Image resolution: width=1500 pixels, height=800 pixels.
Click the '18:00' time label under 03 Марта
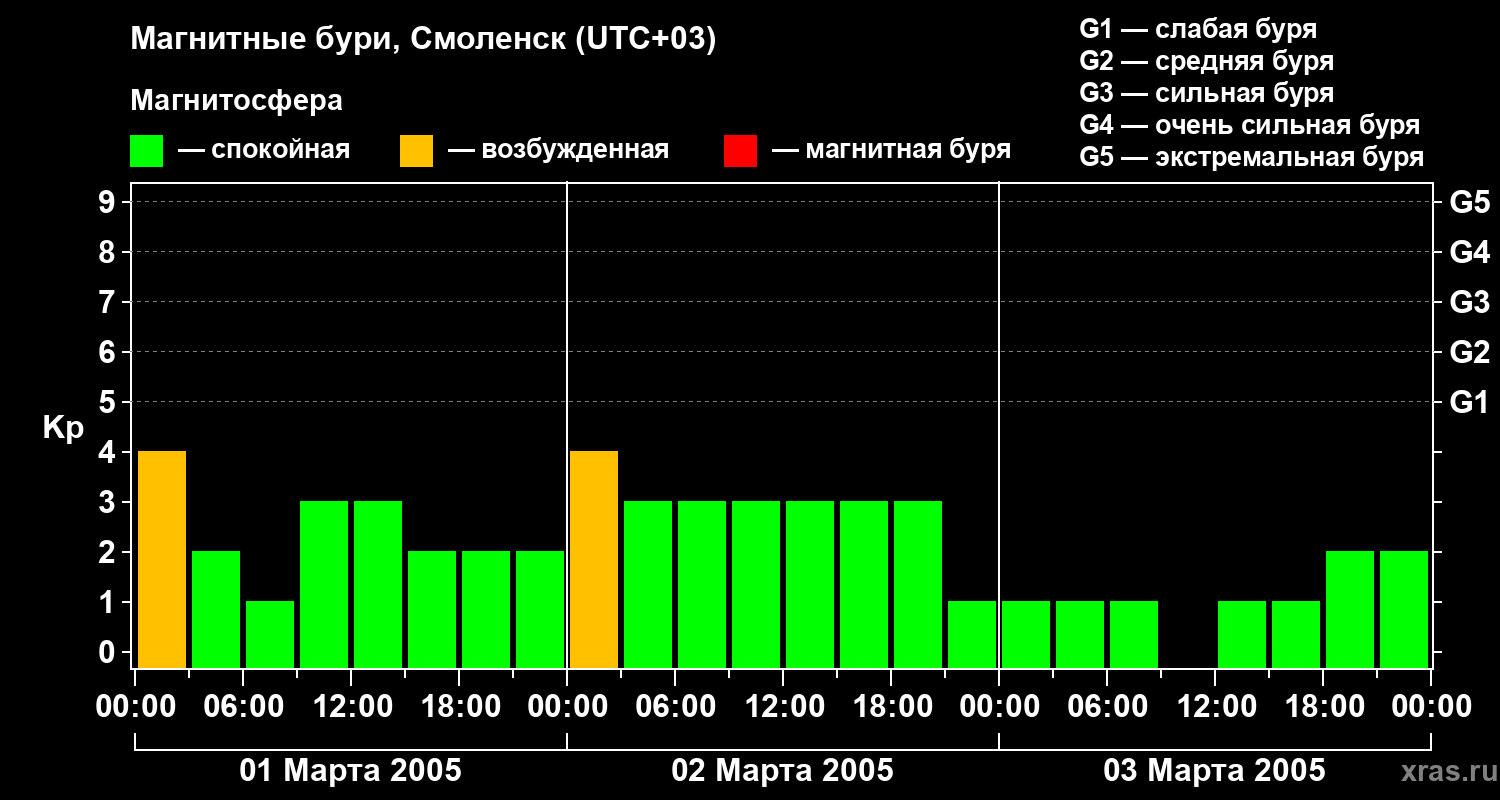point(1324,707)
